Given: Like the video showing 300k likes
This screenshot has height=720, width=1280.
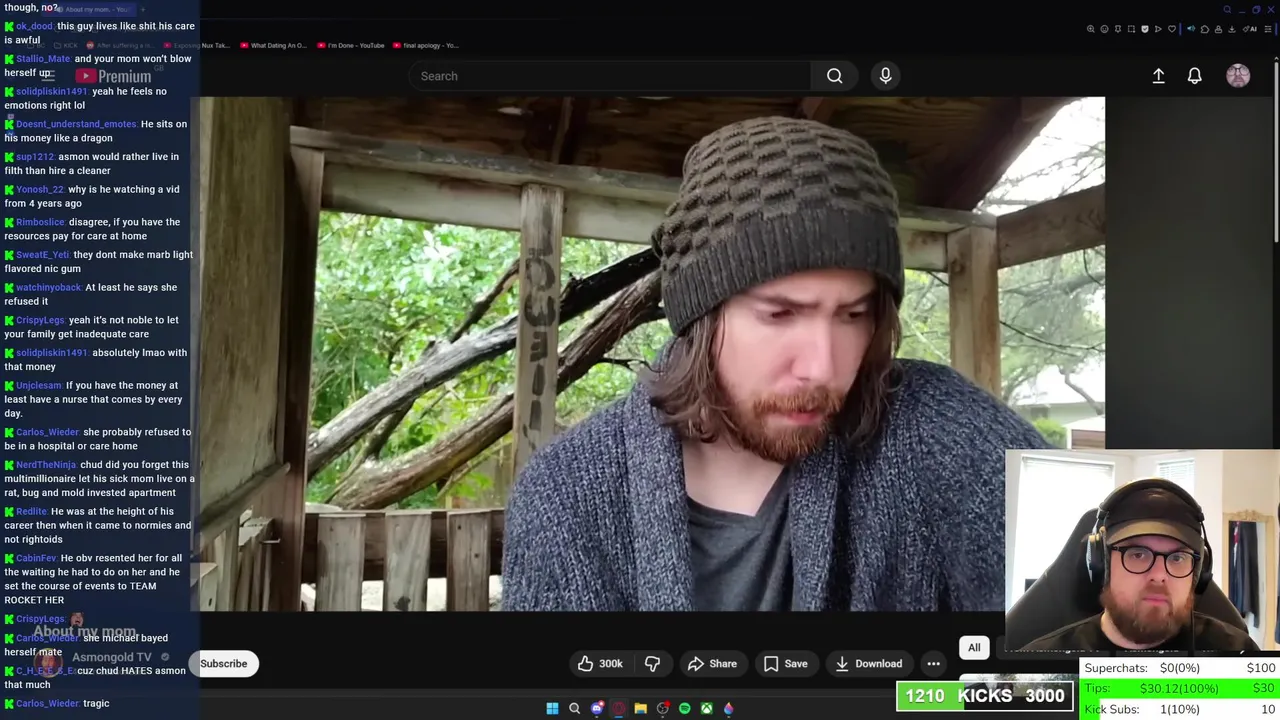Looking at the screenshot, I should click(599, 663).
